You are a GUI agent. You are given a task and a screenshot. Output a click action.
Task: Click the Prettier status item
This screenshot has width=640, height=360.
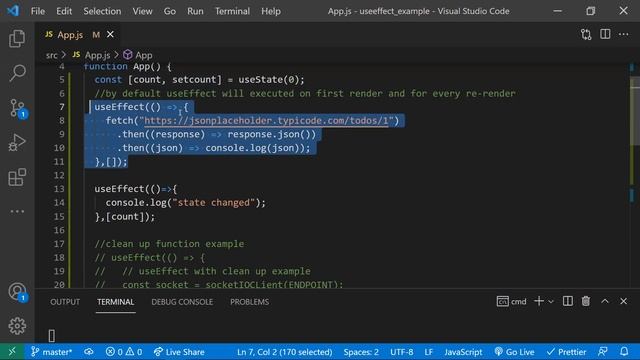tap(566, 351)
